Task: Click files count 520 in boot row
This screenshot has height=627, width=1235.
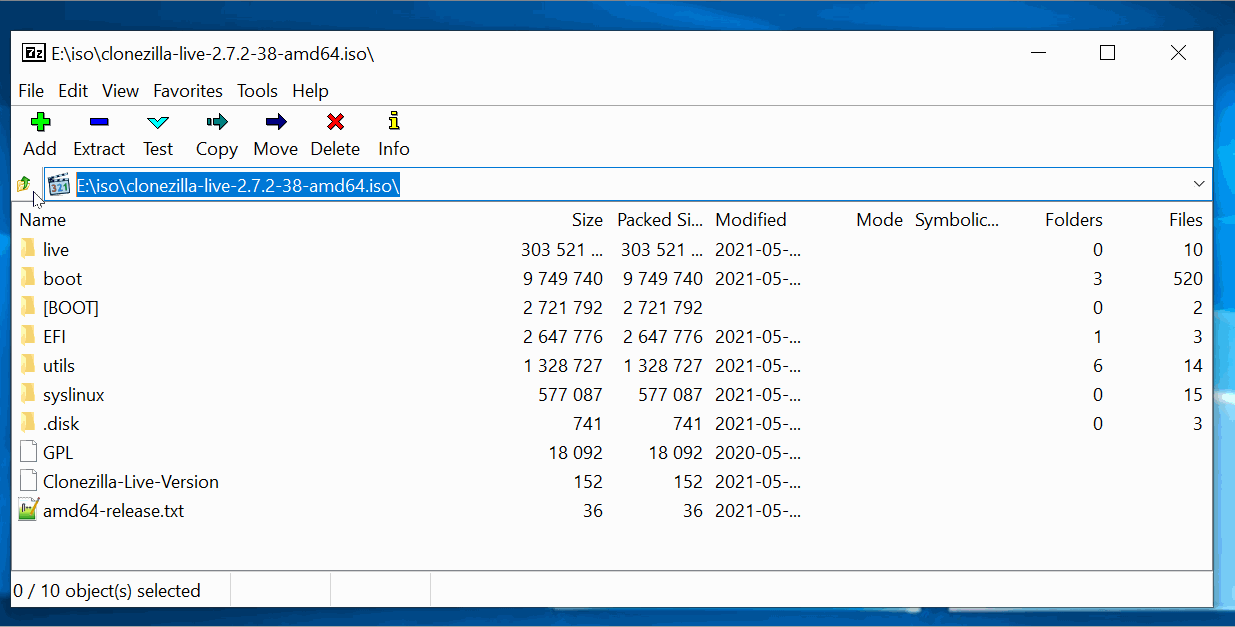Action: coord(1188,278)
